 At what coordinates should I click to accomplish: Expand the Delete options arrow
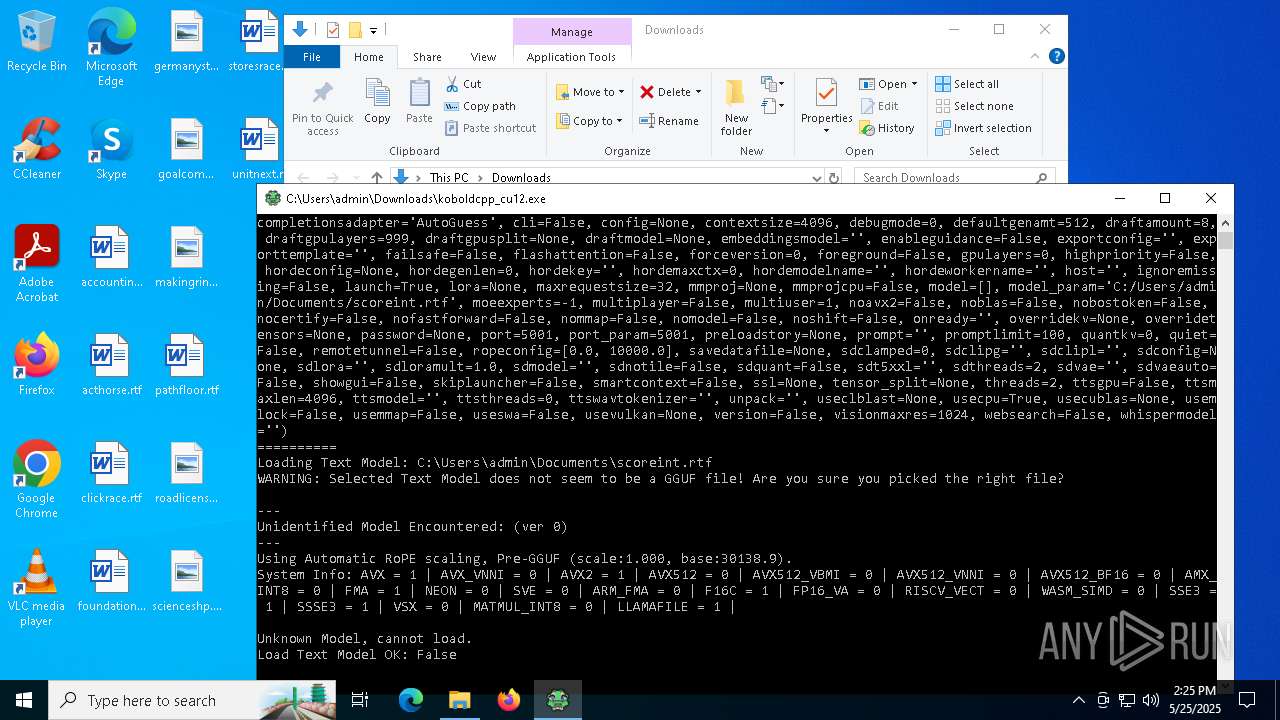pyautogui.click(x=698, y=92)
